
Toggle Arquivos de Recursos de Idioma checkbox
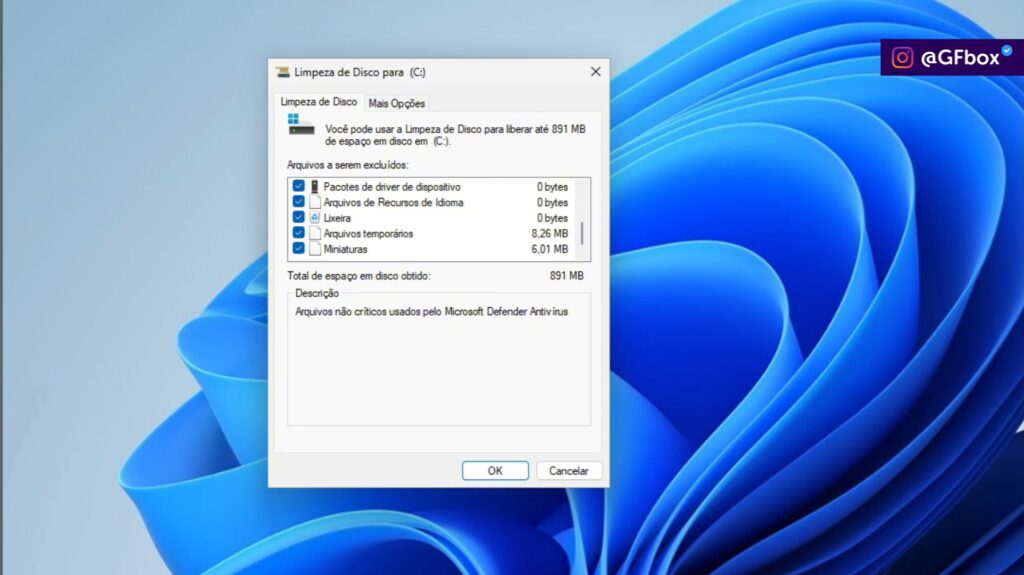pos(298,202)
